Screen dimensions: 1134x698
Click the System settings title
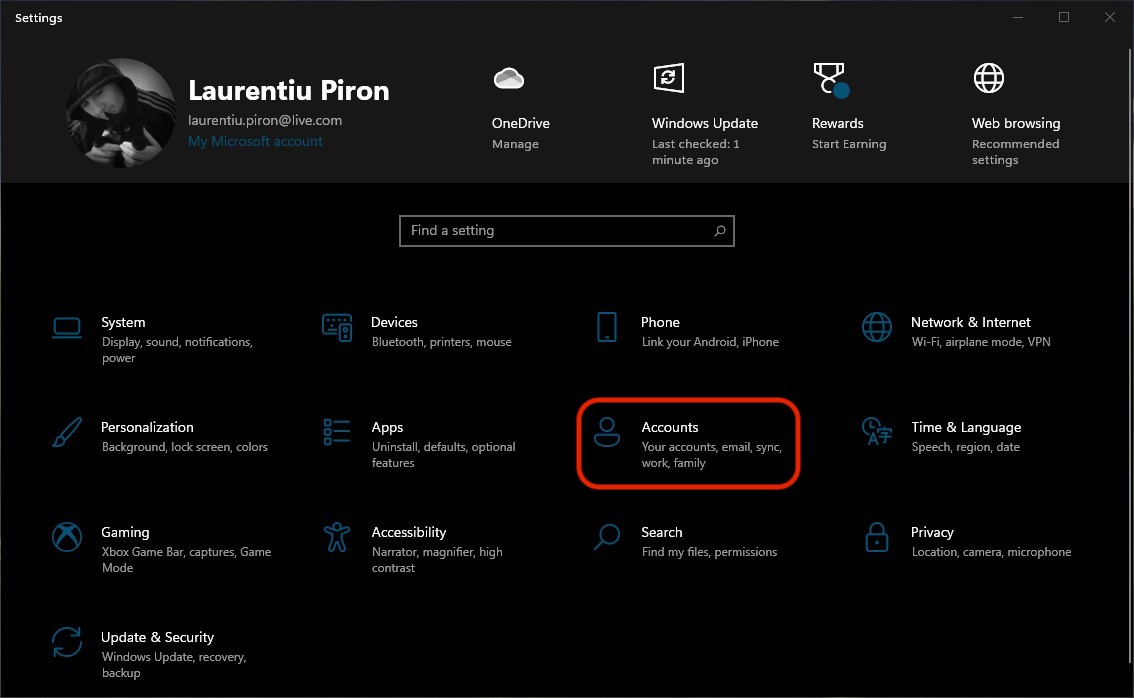coord(123,323)
